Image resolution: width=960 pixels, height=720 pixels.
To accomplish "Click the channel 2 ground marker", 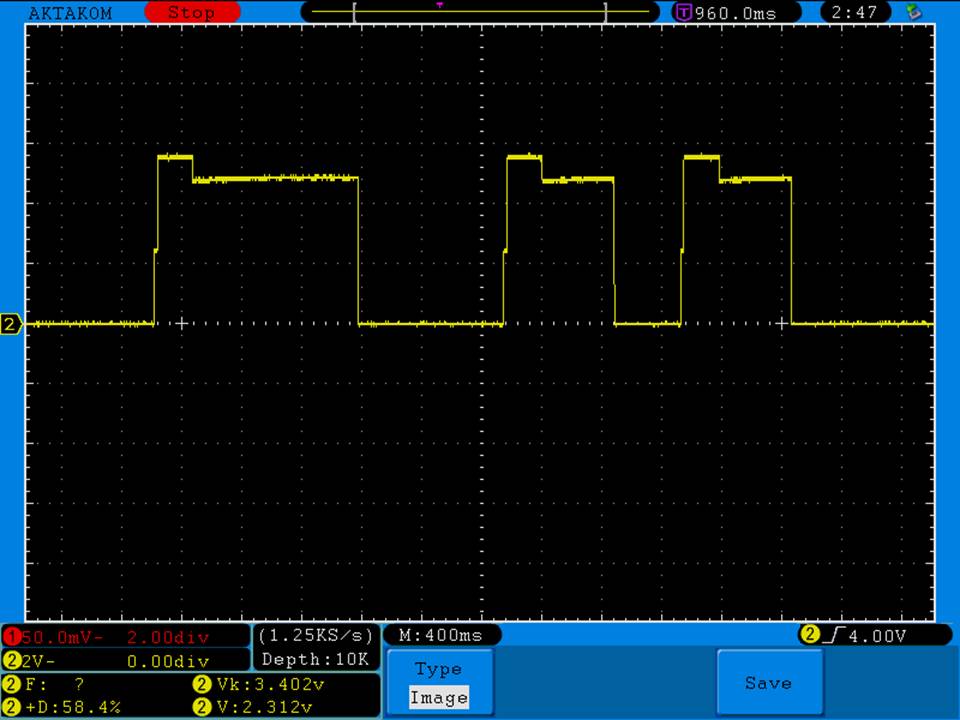I will (x=12, y=324).
